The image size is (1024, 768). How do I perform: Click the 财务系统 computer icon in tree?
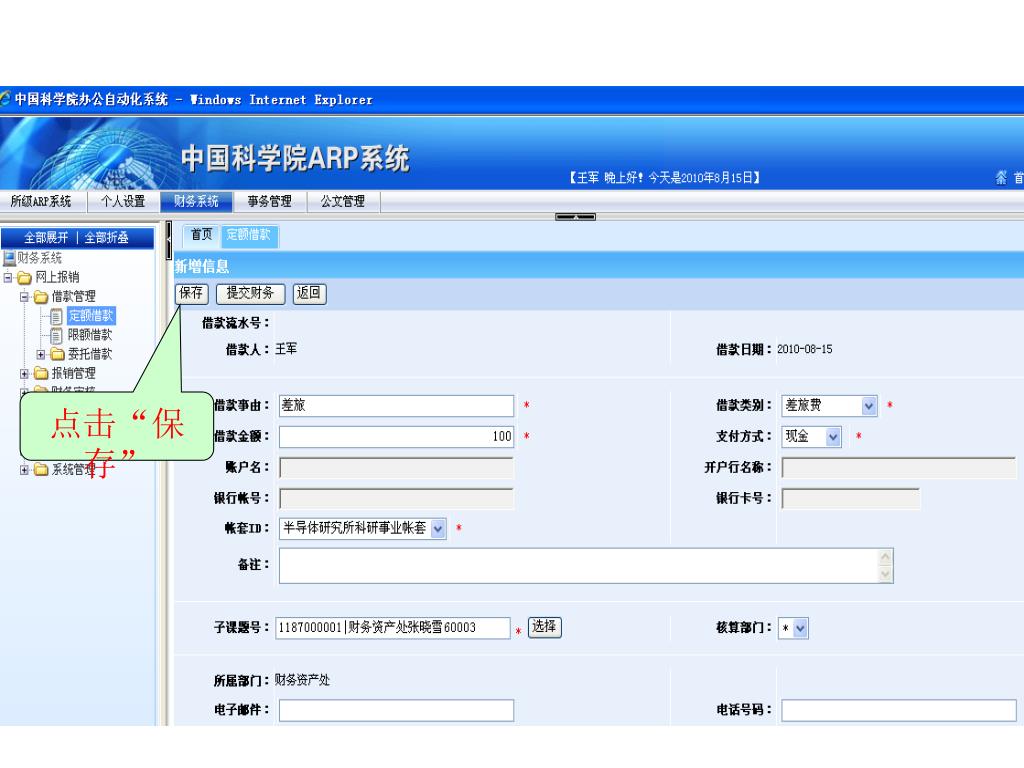click(9, 258)
